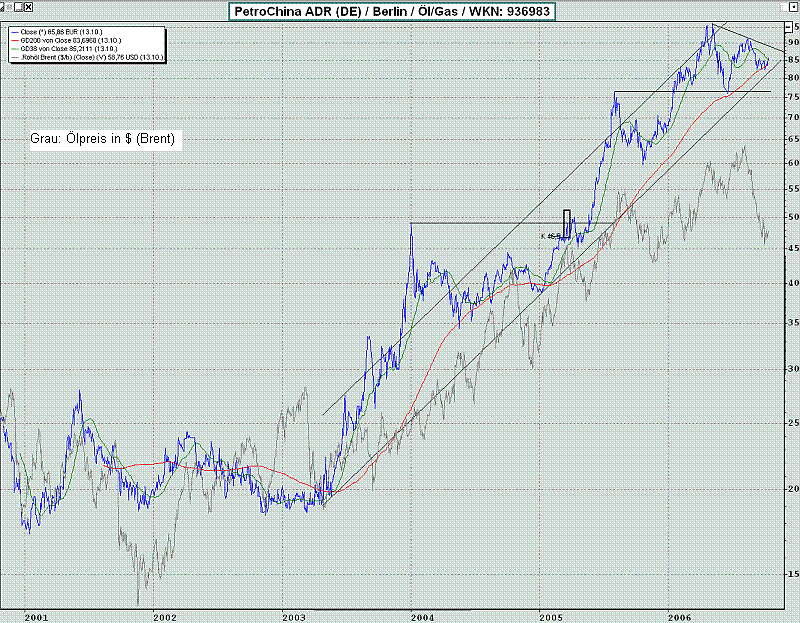Click green line swatch in legend
Screen dimensions: 800x623
tap(14, 49)
